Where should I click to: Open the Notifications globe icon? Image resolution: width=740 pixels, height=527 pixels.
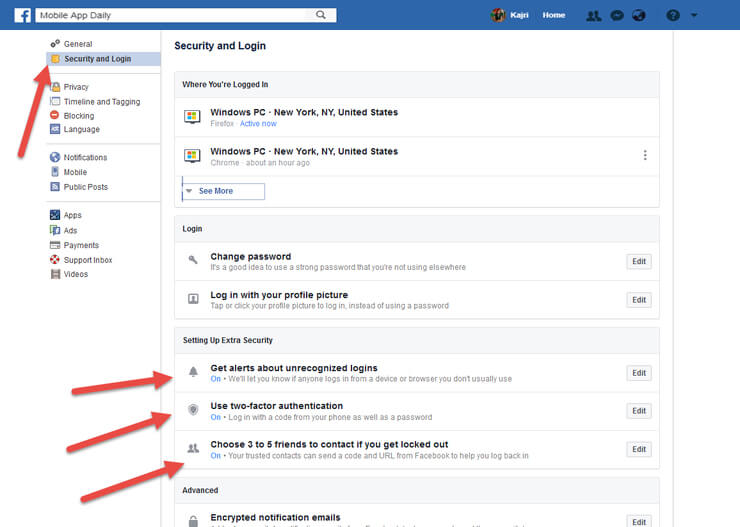point(639,16)
